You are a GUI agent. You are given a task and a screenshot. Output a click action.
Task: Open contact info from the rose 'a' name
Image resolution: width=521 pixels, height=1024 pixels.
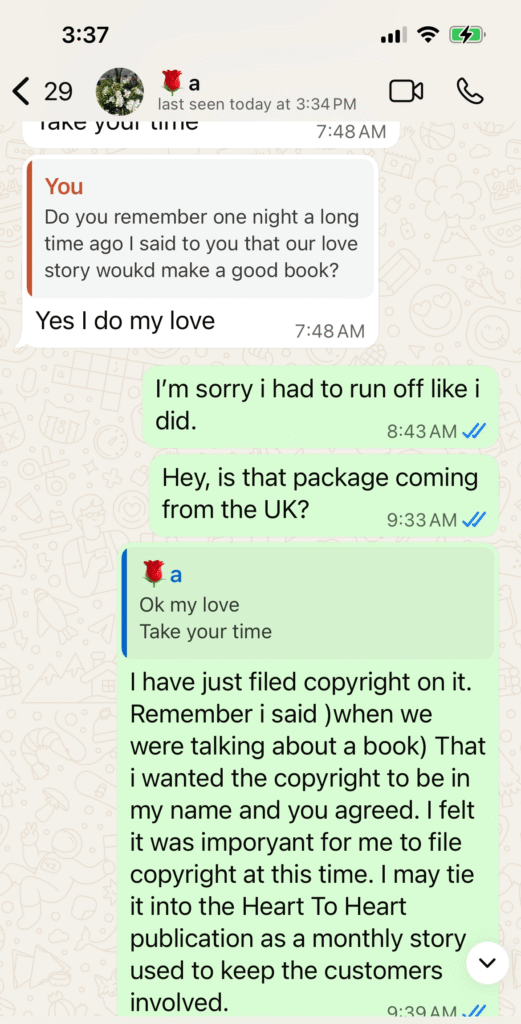tap(180, 82)
